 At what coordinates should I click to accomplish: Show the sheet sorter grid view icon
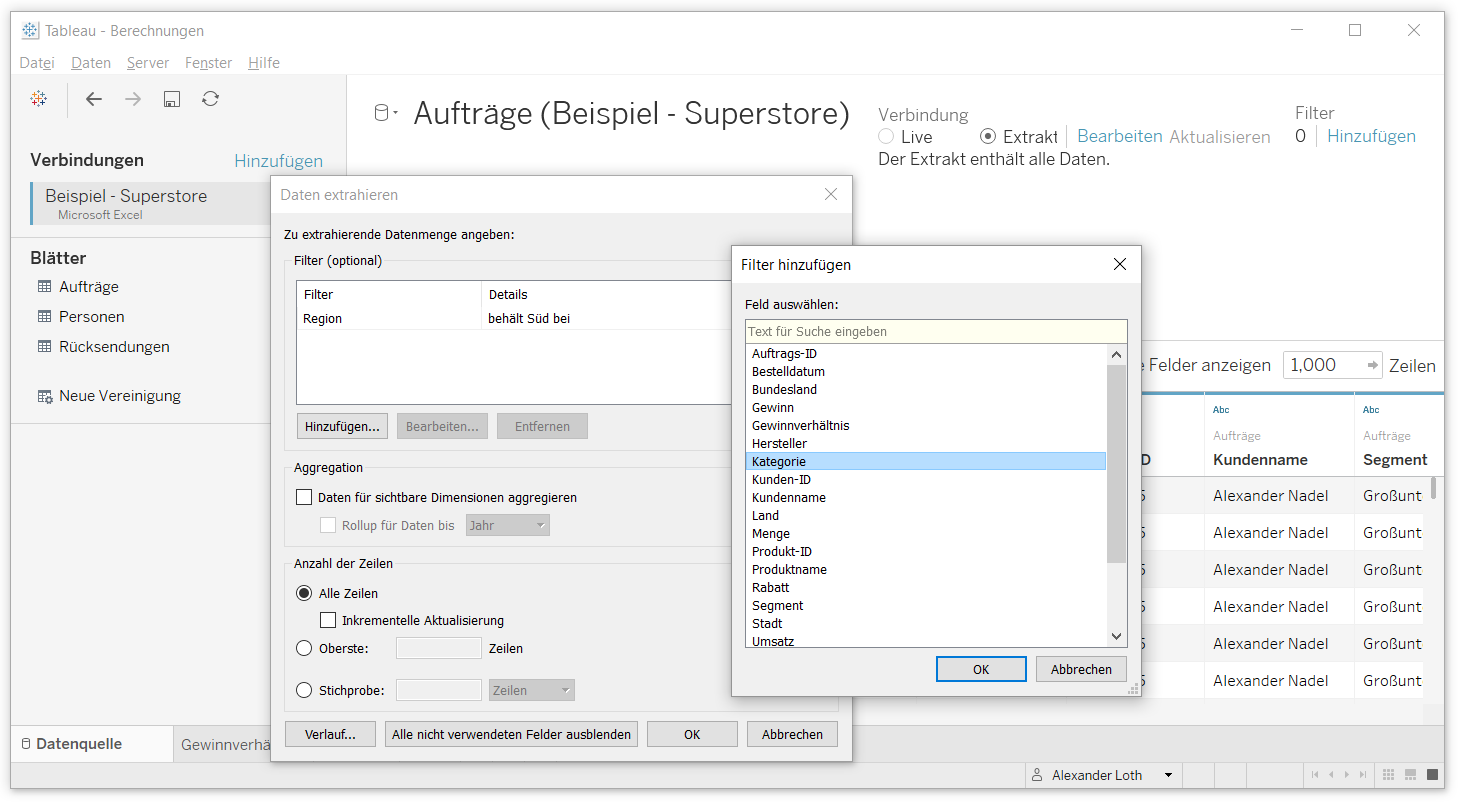click(1389, 775)
